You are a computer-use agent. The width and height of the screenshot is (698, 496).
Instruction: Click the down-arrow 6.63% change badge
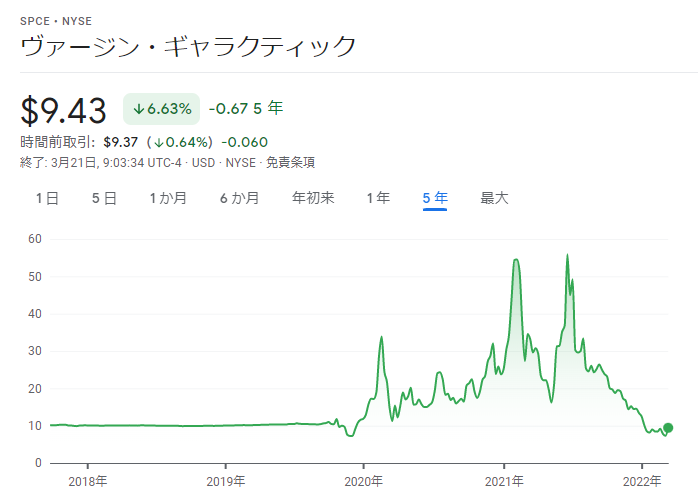point(162,109)
